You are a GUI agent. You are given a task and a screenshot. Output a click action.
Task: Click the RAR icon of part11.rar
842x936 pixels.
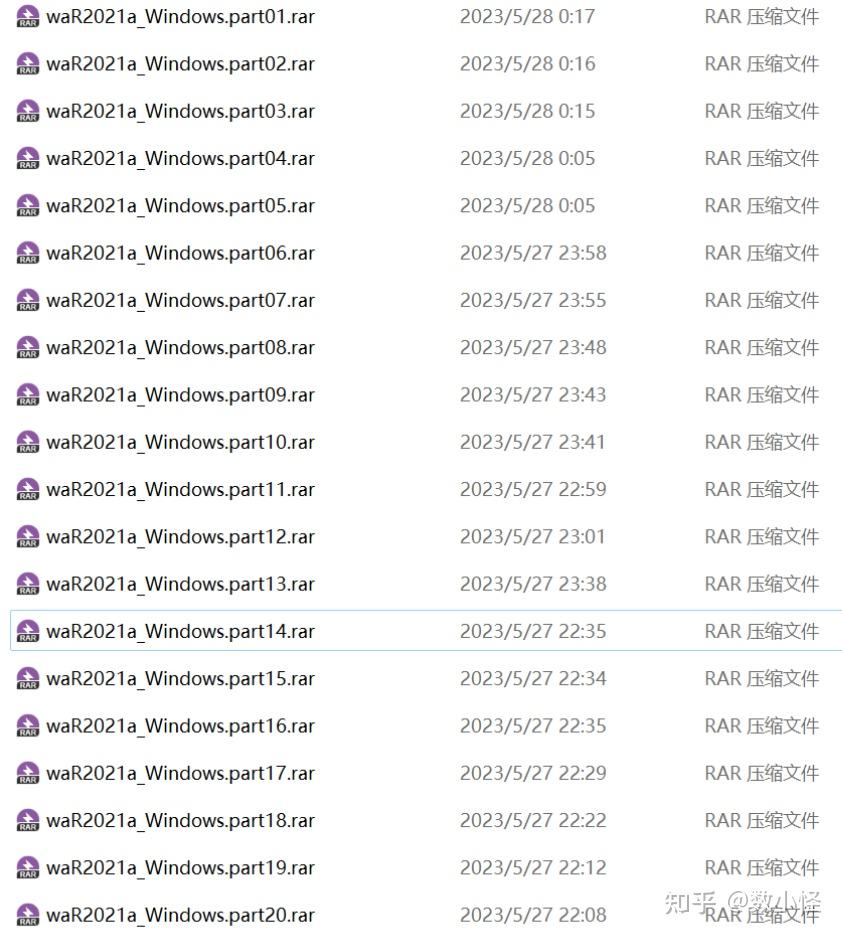(x=27, y=489)
